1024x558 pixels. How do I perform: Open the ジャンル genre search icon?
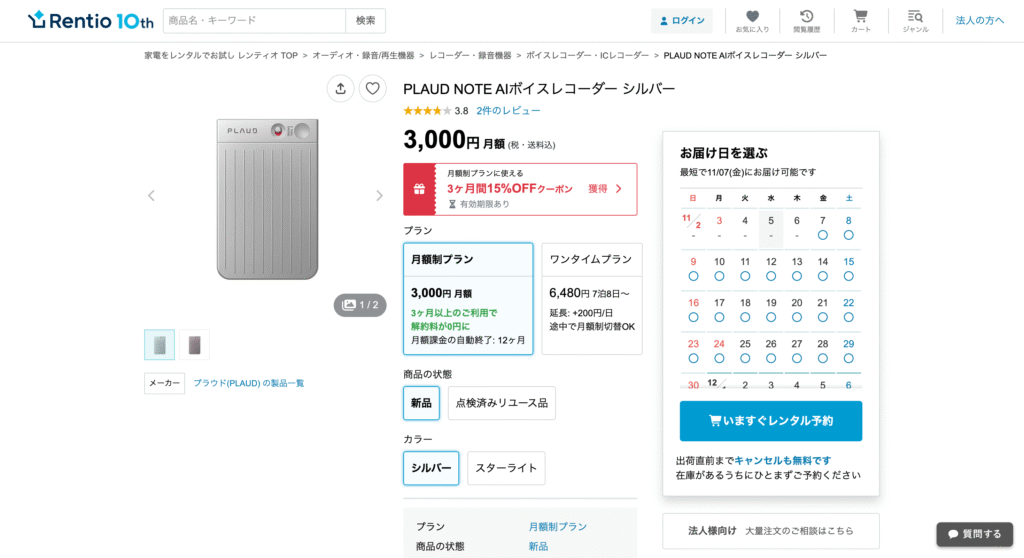915,20
